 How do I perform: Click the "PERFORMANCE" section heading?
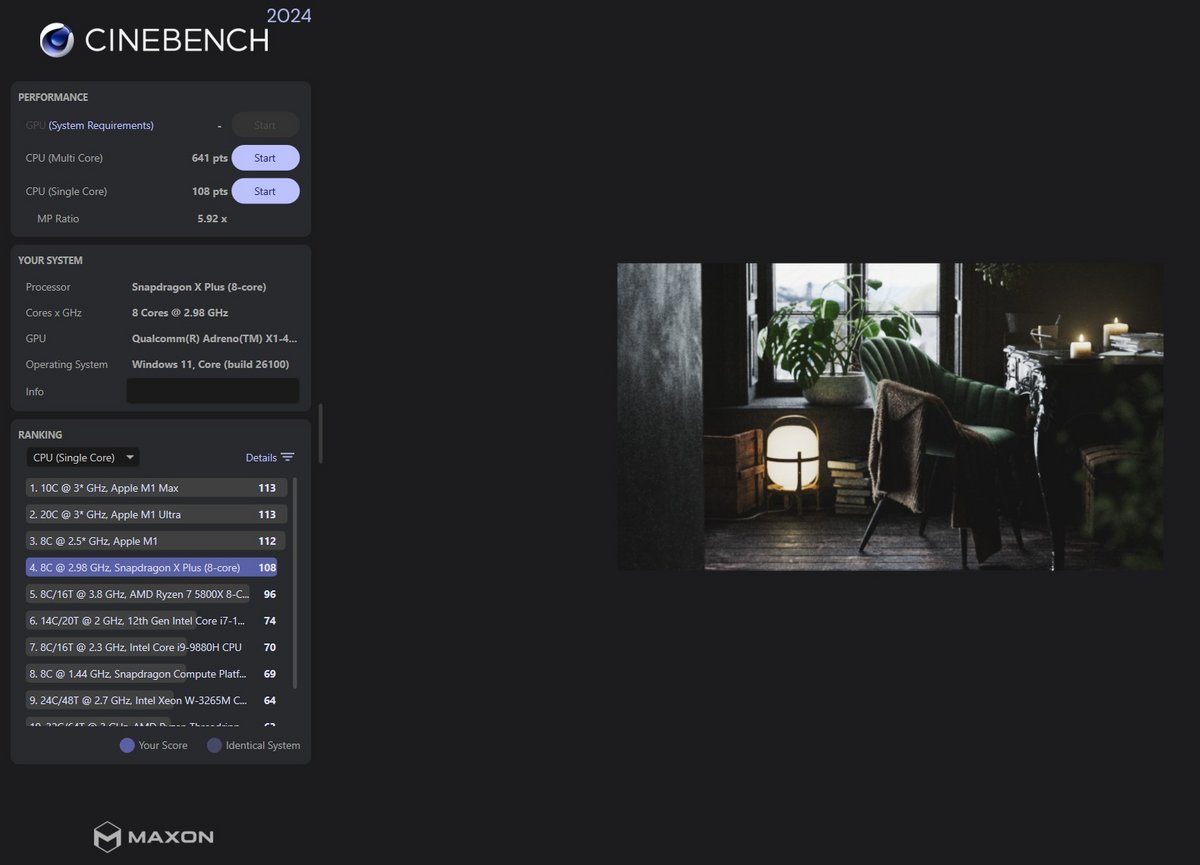53,98
